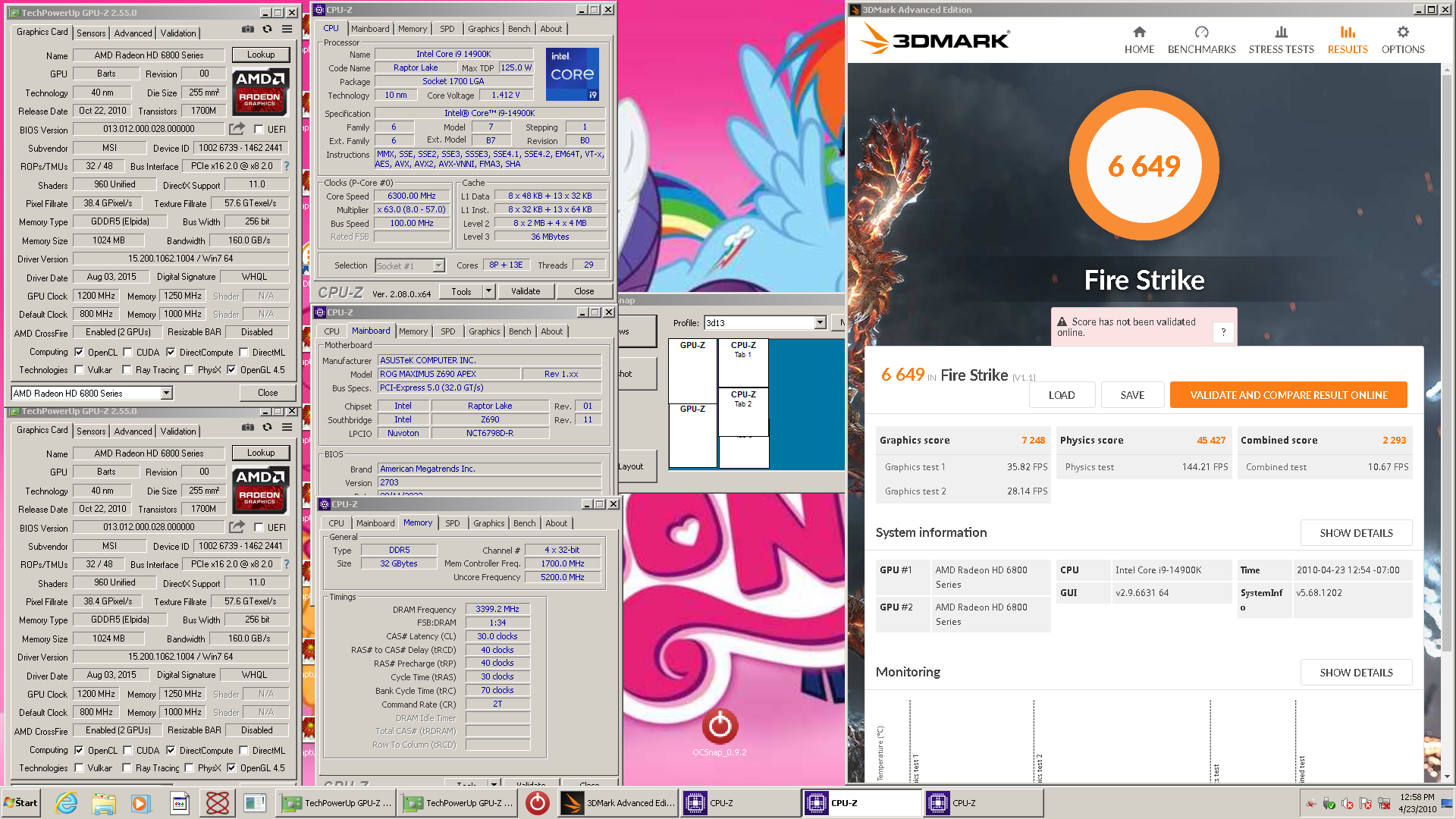Click camera screenshot icon in lower GPU-Z window
The image size is (1456, 819).
pos(248,427)
